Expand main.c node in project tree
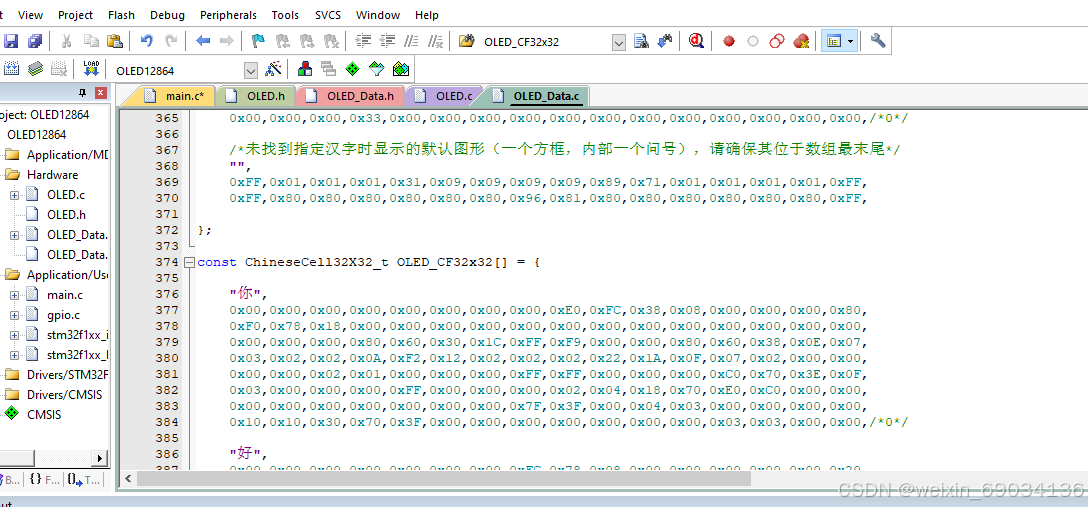1088x507 pixels. coord(14,295)
